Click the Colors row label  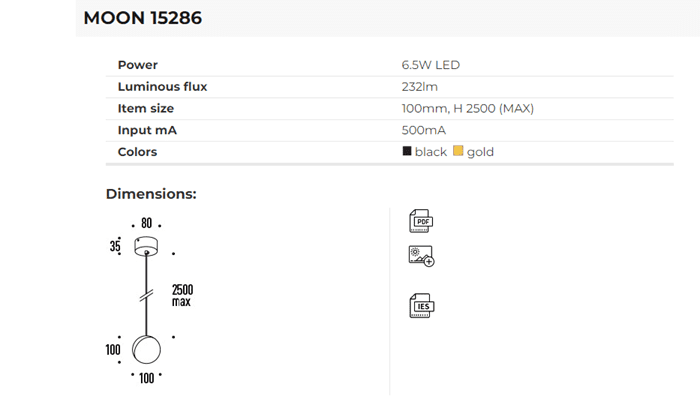(138, 152)
